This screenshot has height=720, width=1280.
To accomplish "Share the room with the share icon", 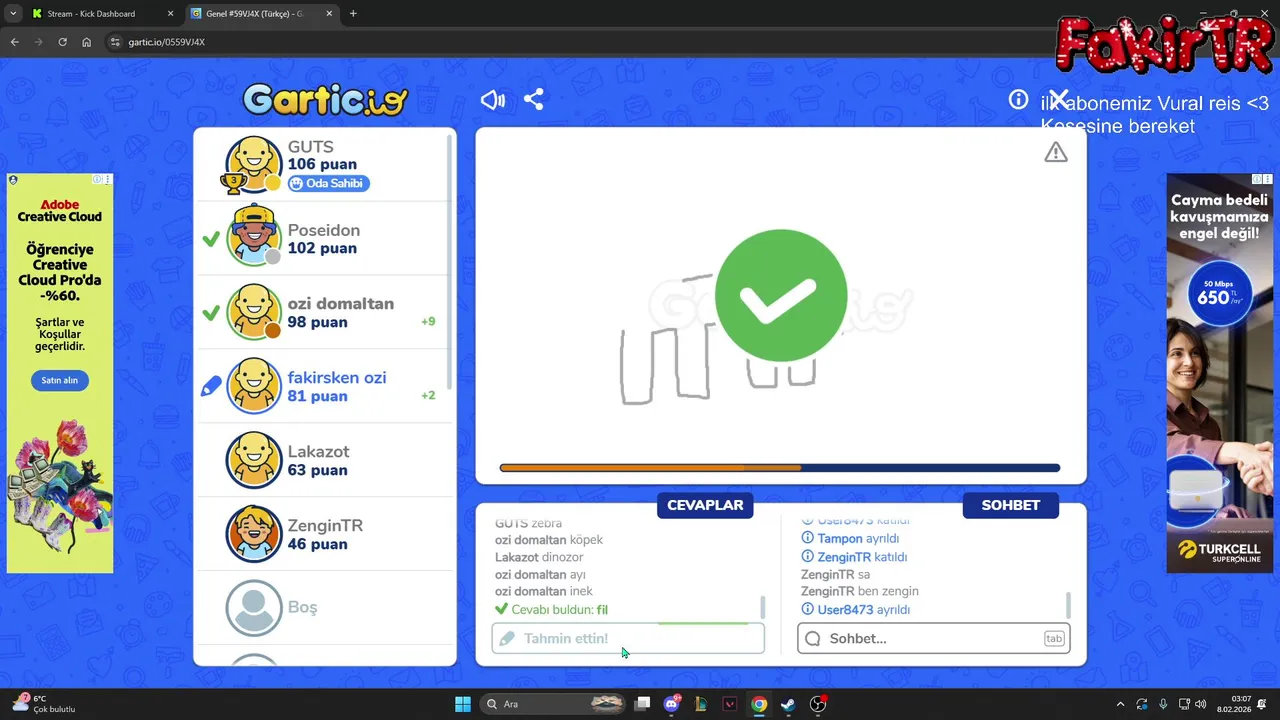I will pos(534,100).
